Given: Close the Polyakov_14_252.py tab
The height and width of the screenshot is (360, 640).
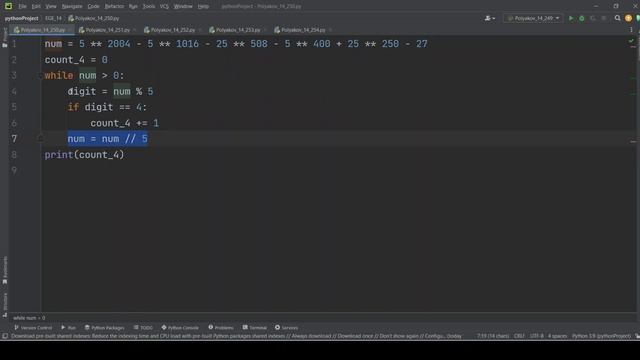Looking at the screenshot, I should click(200, 30).
